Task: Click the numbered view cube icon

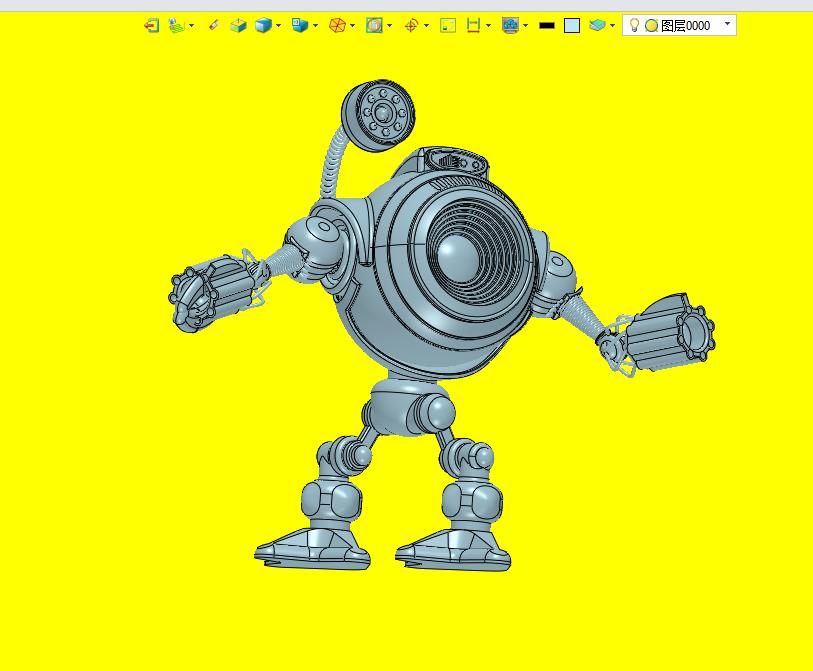Action: 300,25
